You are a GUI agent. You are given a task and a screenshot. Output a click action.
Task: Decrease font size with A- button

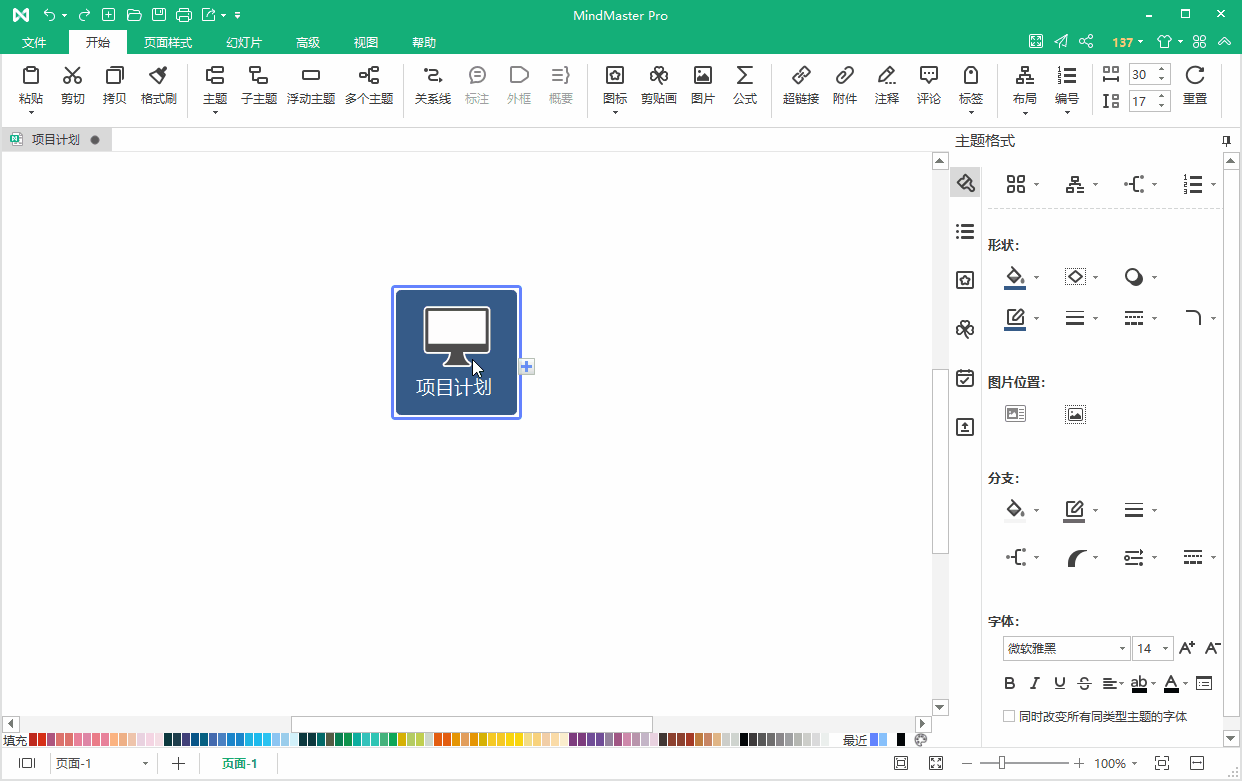[1212, 648]
